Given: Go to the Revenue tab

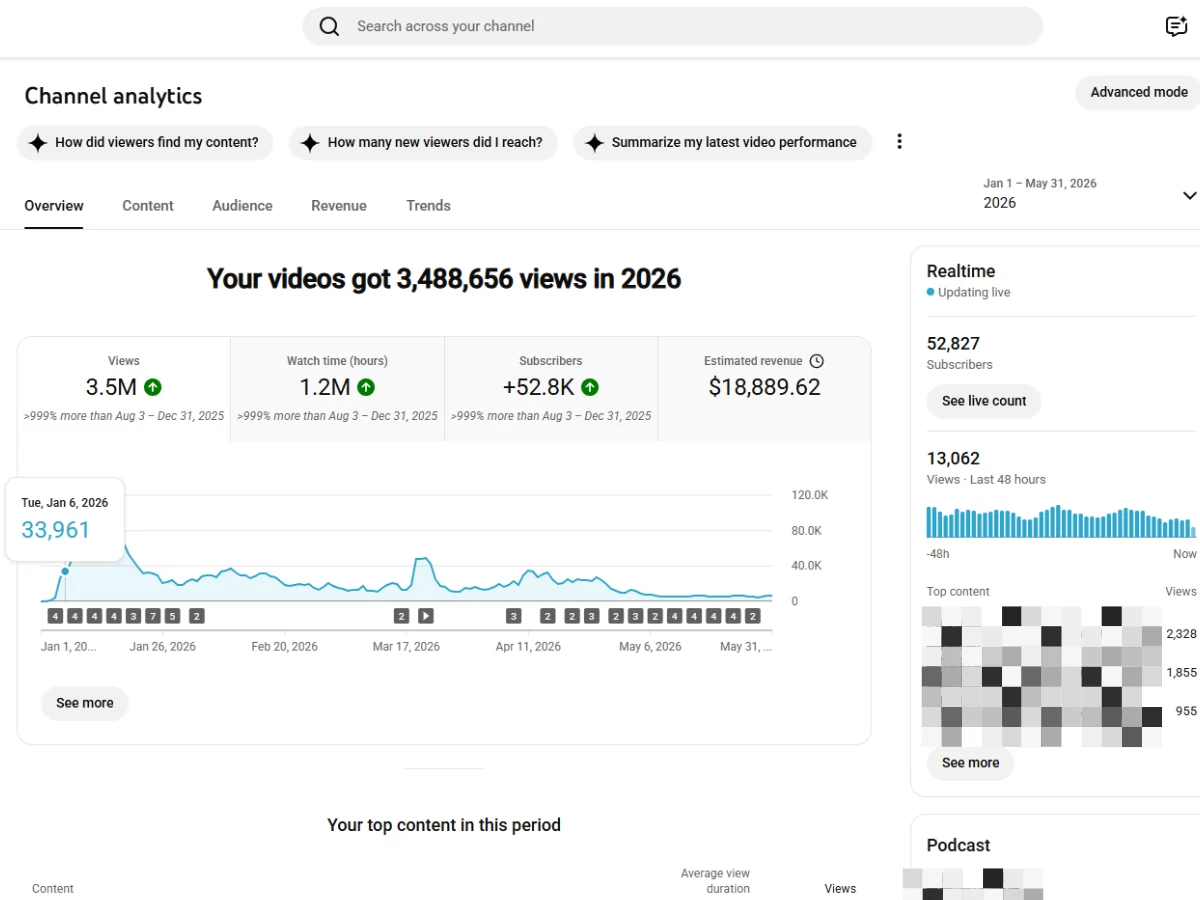Looking at the screenshot, I should pos(339,206).
